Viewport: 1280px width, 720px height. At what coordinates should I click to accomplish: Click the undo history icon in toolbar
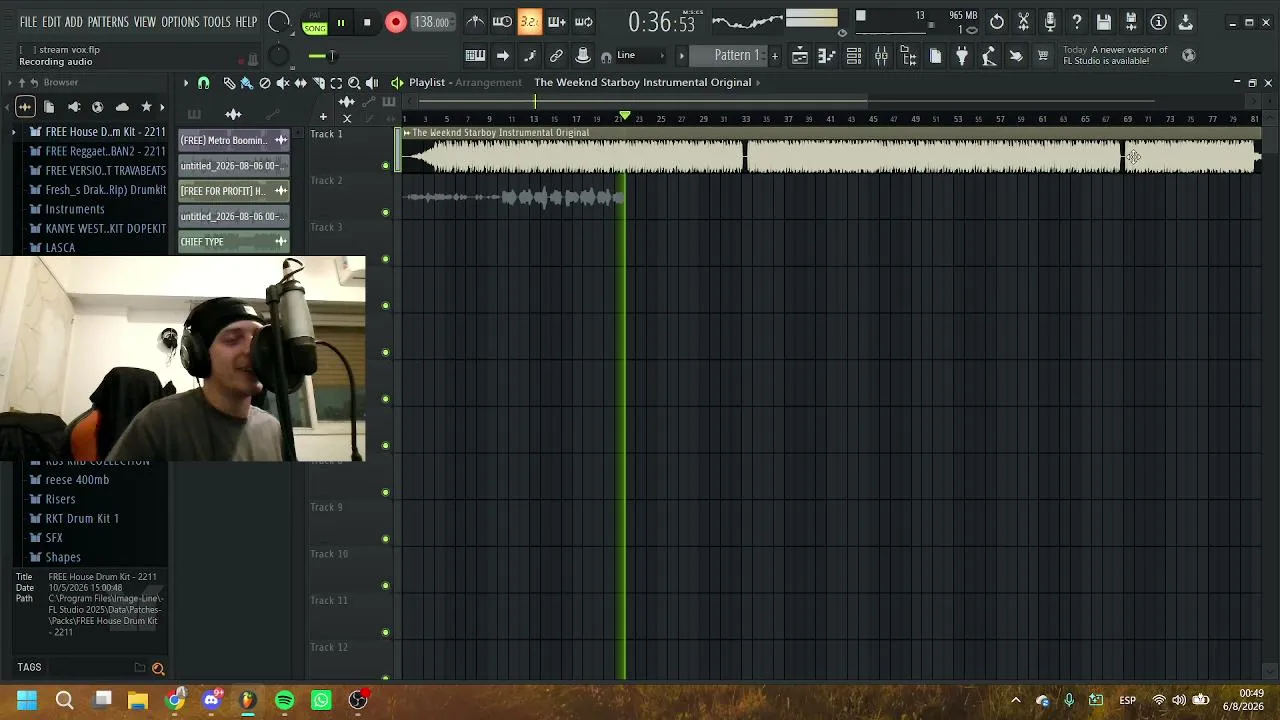click(x=997, y=21)
